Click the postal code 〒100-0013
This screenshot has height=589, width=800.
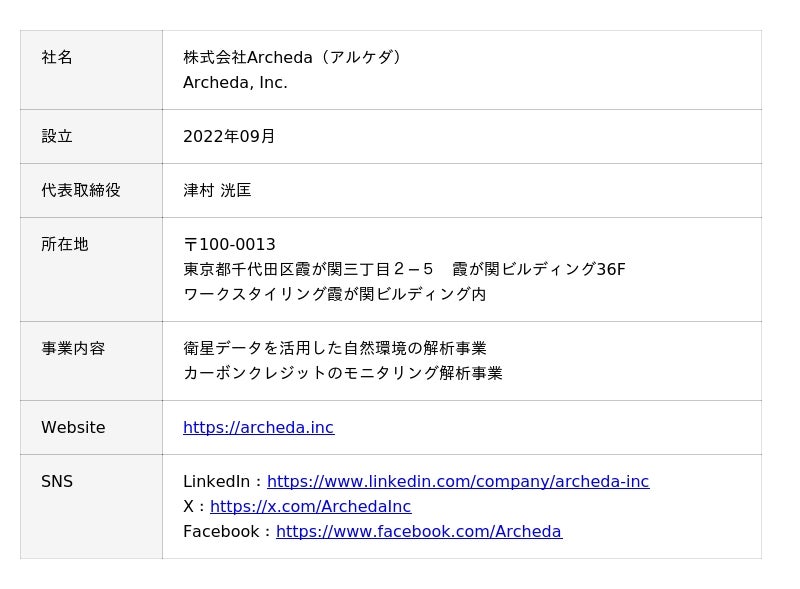(x=229, y=245)
